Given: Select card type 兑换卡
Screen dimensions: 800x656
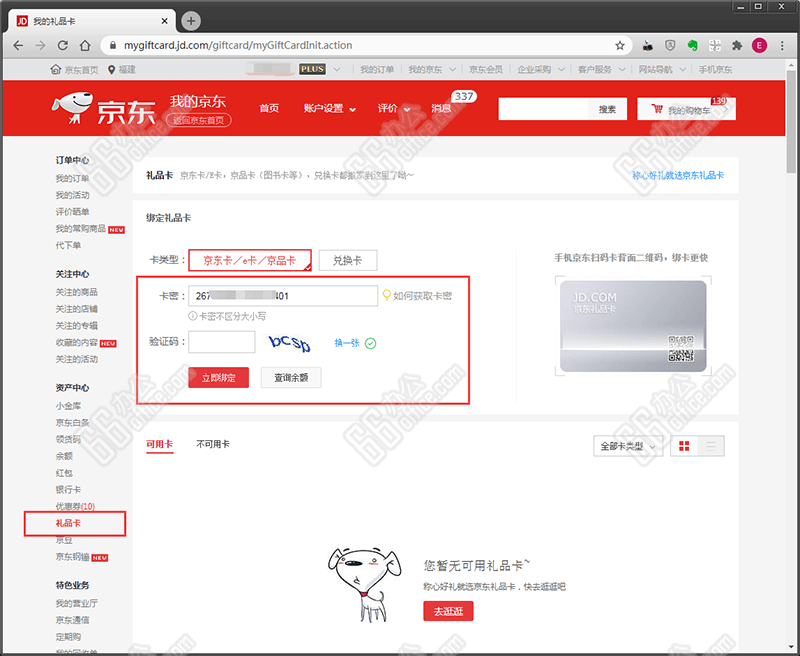Looking at the screenshot, I should tap(348, 260).
